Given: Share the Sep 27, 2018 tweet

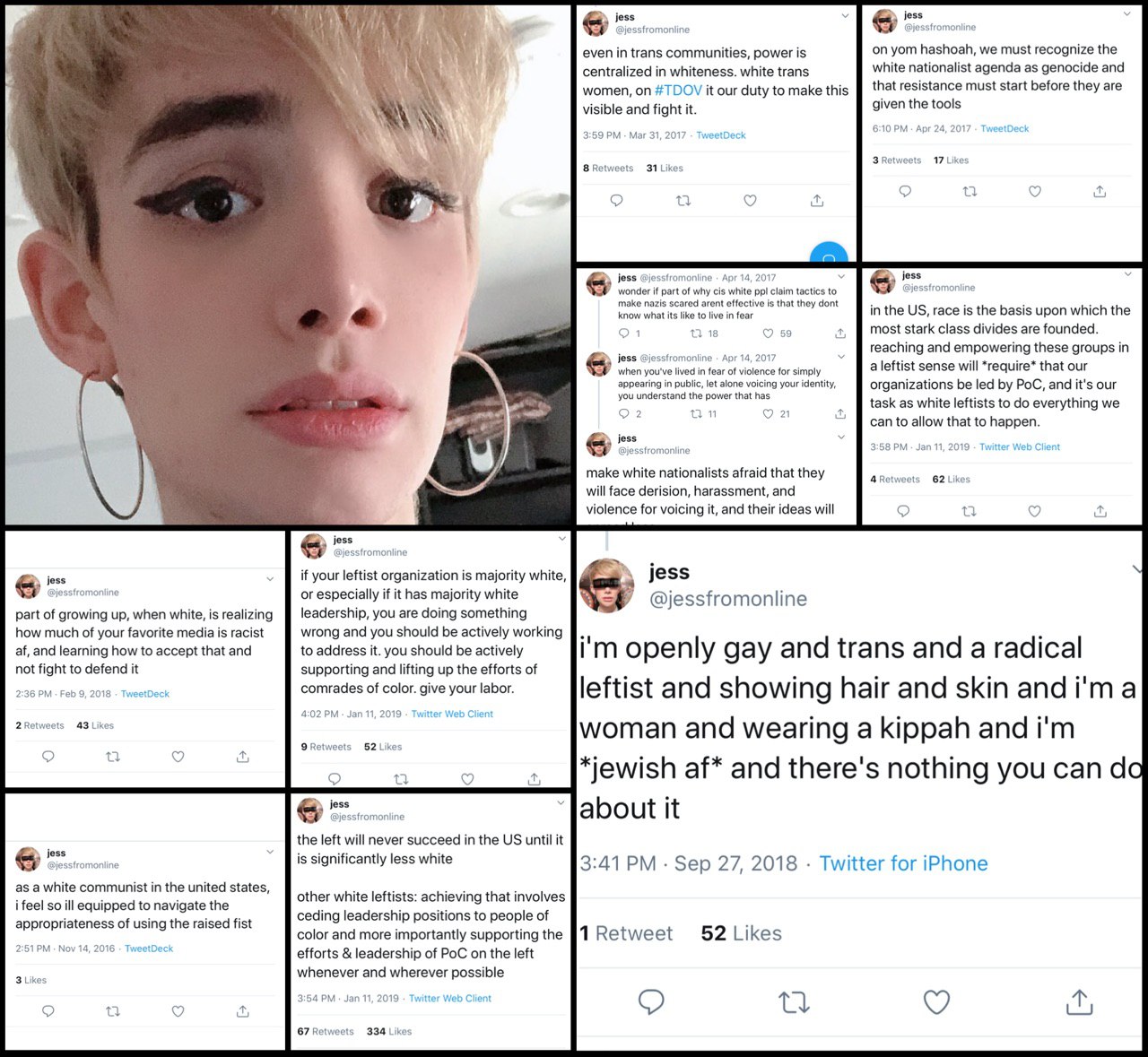Looking at the screenshot, I should coord(1079,1001).
